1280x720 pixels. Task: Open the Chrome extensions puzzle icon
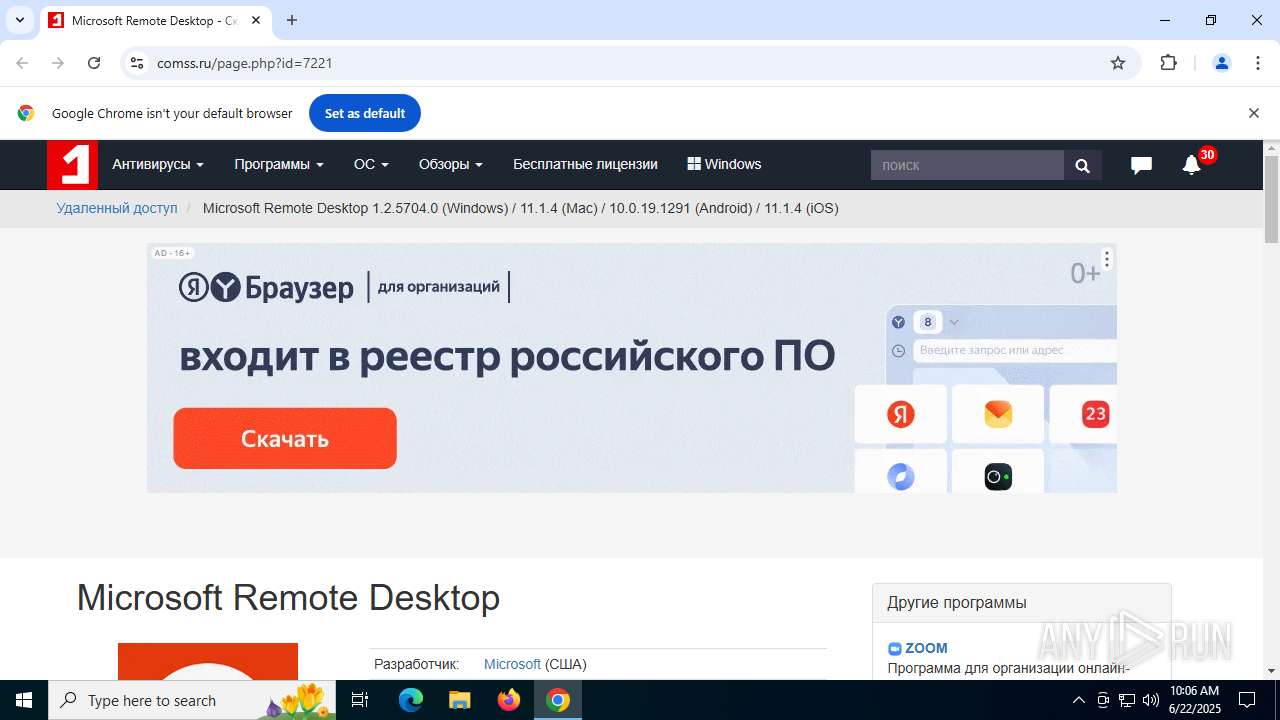[x=1168, y=63]
